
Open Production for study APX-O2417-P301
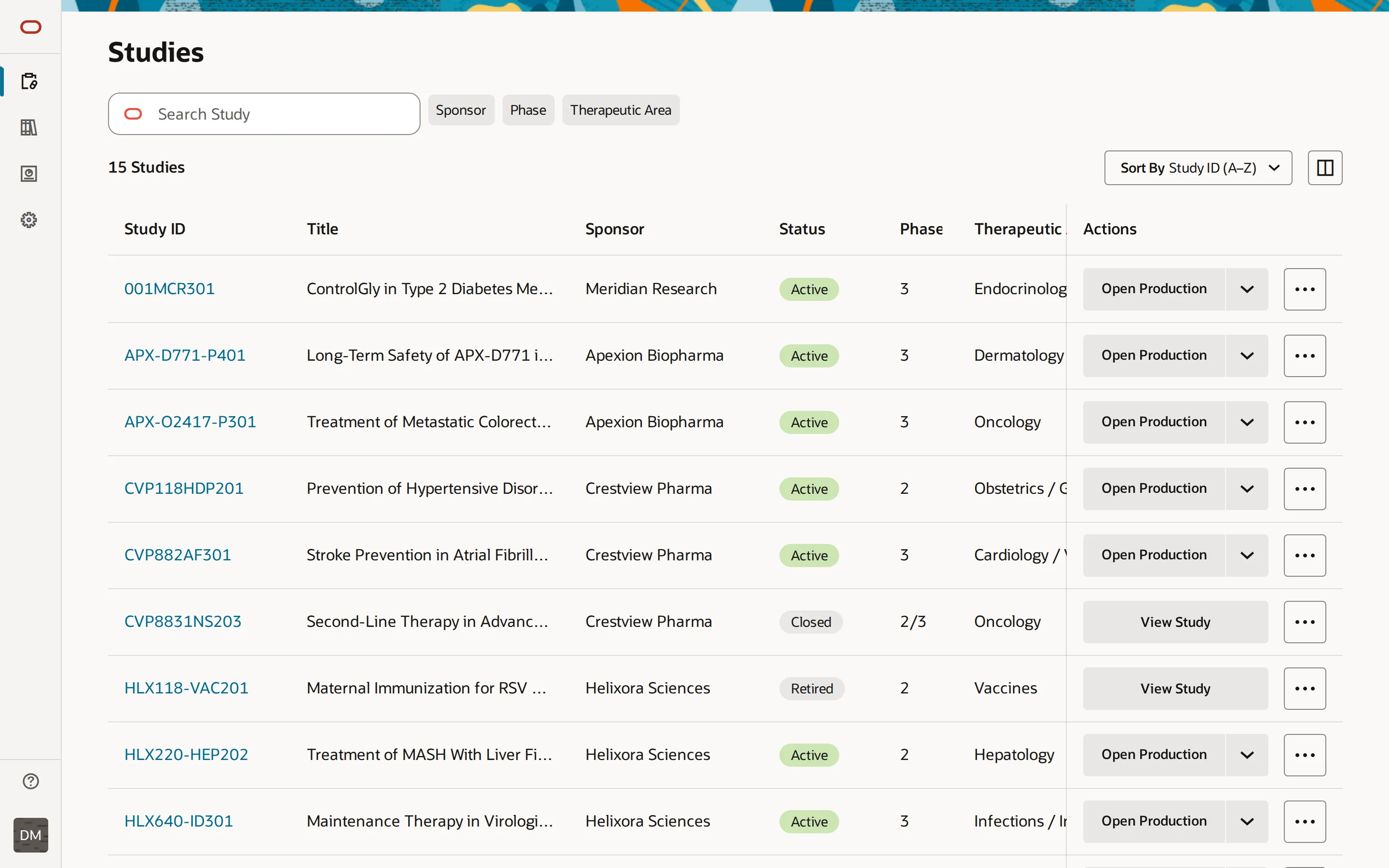click(1154, 422)
